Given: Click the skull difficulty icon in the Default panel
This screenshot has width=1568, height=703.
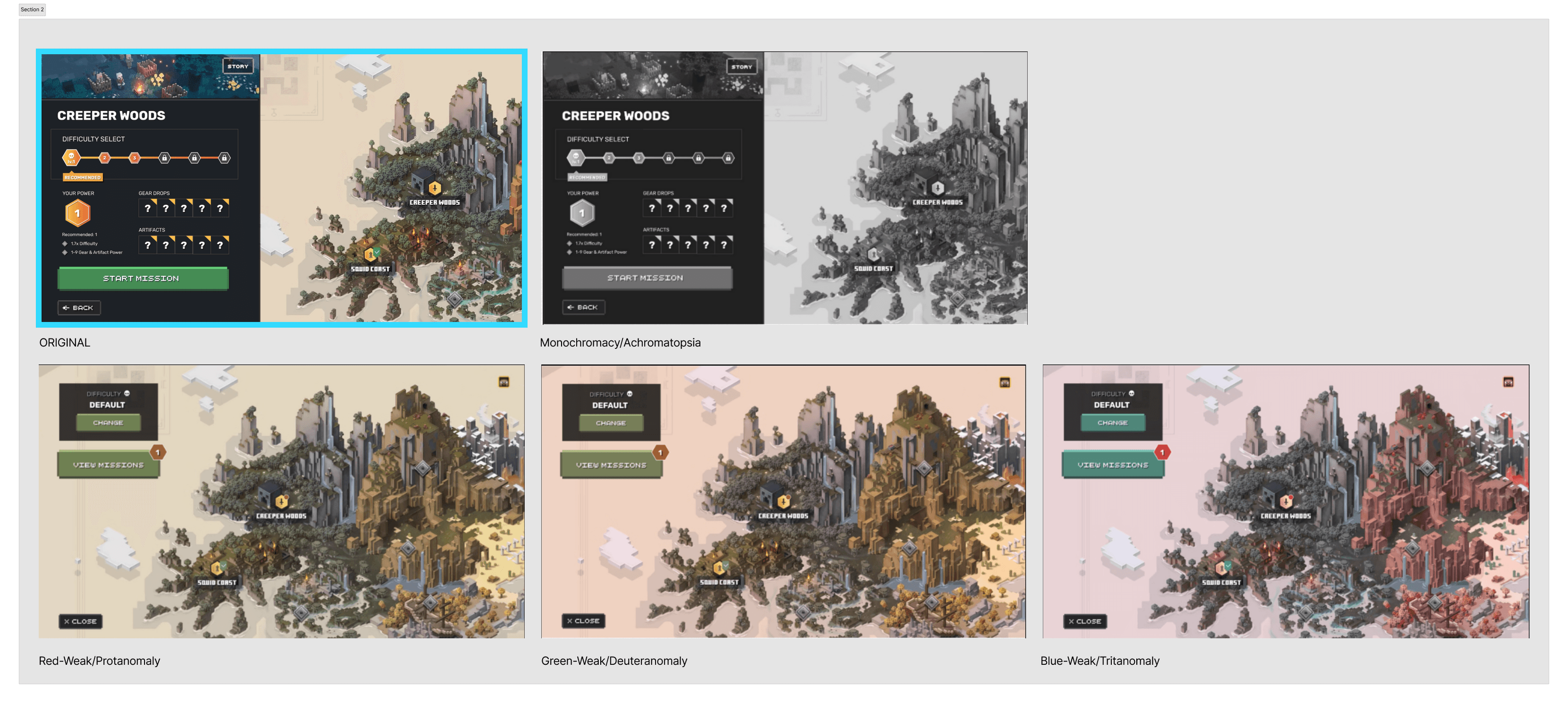Looking at the screenshot, I should [127, 394].
